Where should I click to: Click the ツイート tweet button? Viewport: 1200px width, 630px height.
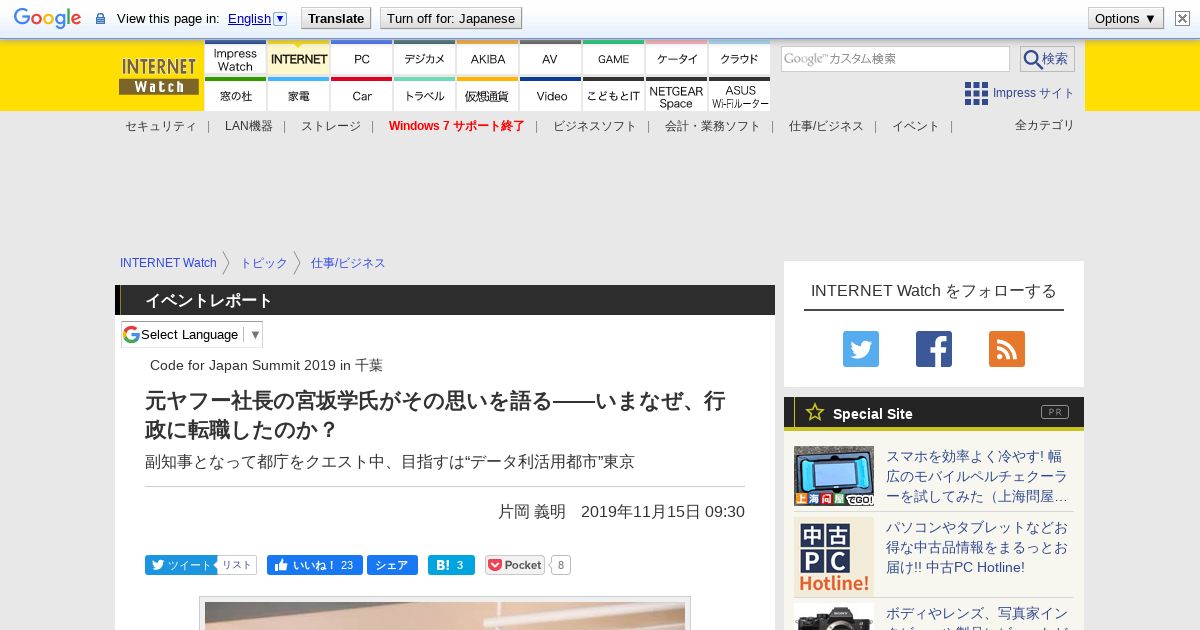tap(180, 565)
